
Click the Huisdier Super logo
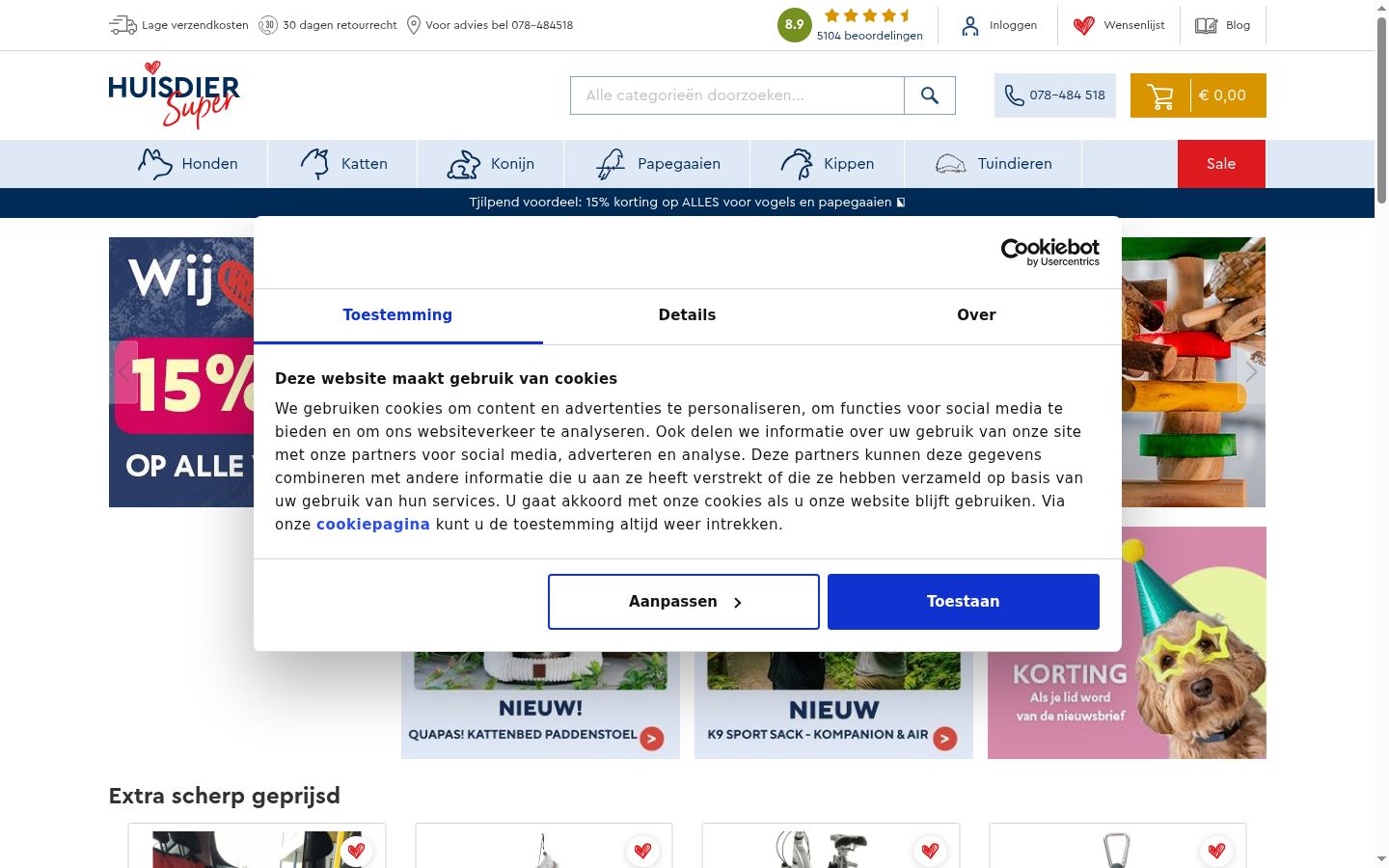point(174,95)
